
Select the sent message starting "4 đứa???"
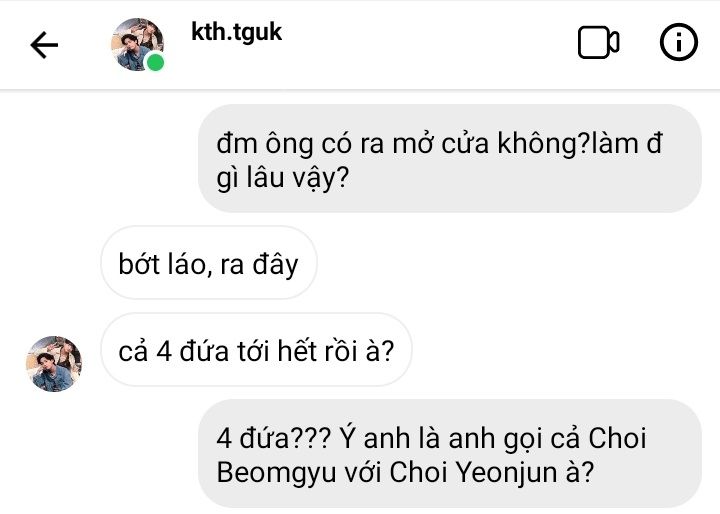tap(450, 453)
